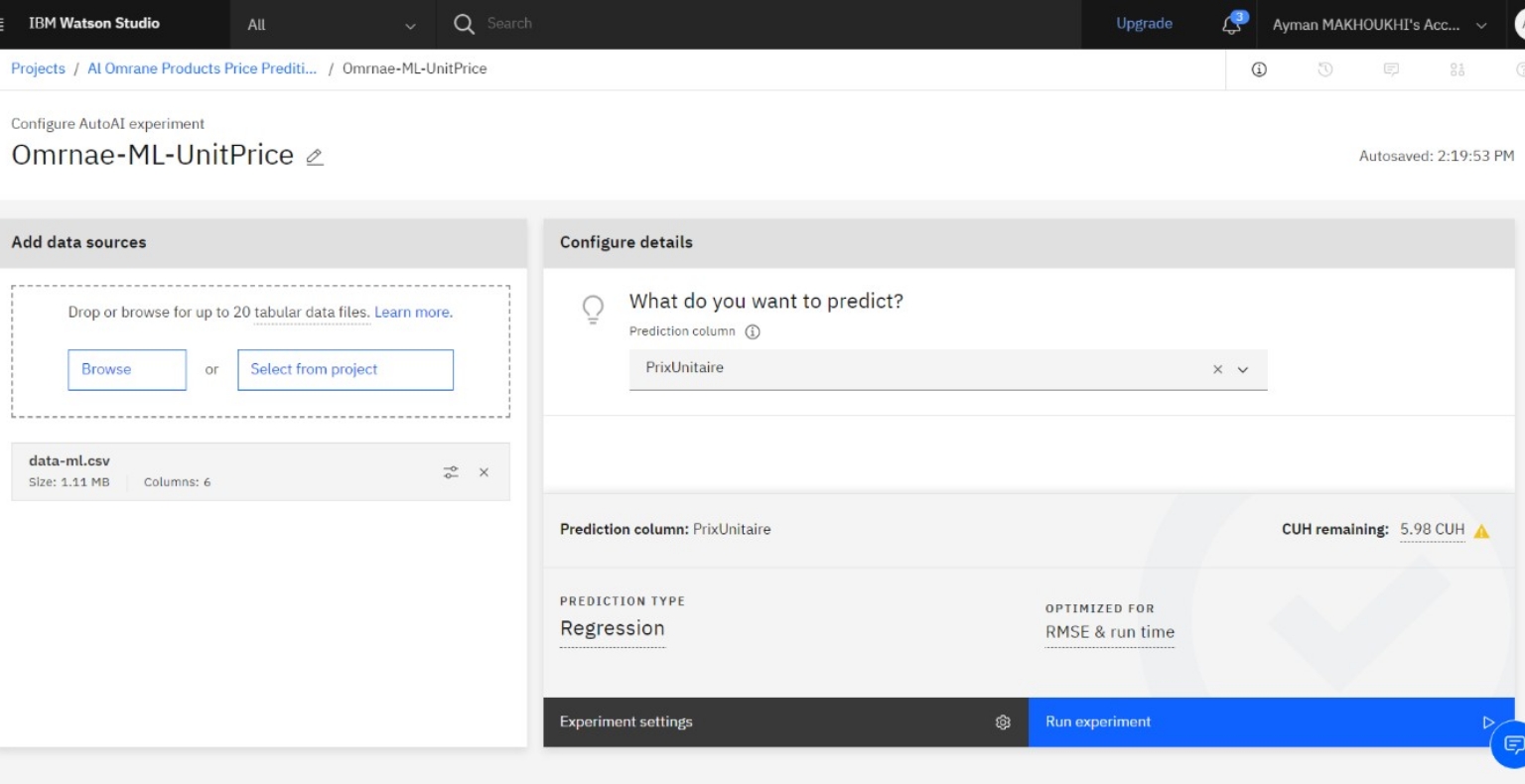Start Run experiment

pyautogui.click(x=1269, y=721)
